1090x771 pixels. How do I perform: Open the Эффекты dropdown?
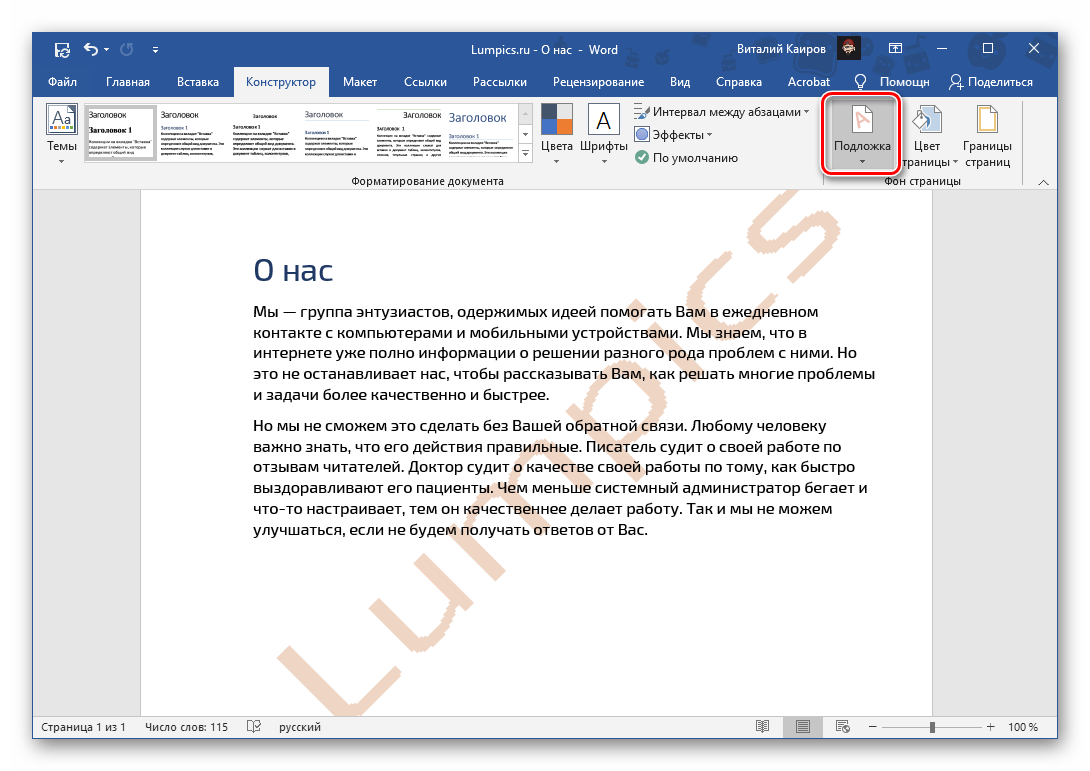coord(674,135)
